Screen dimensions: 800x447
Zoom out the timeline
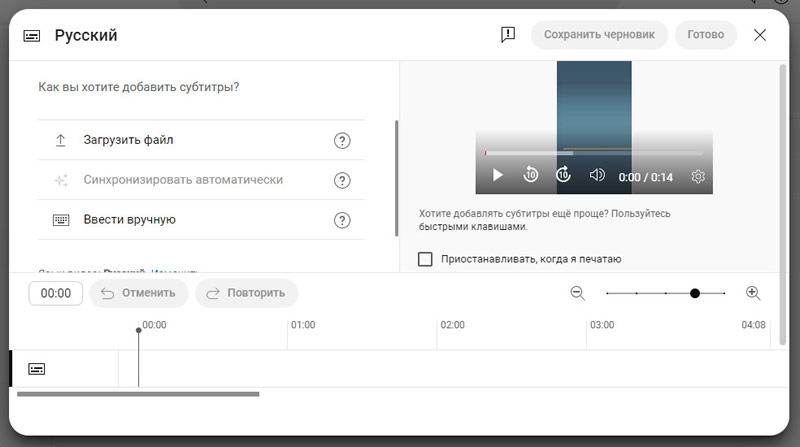[x=578, y=293]
